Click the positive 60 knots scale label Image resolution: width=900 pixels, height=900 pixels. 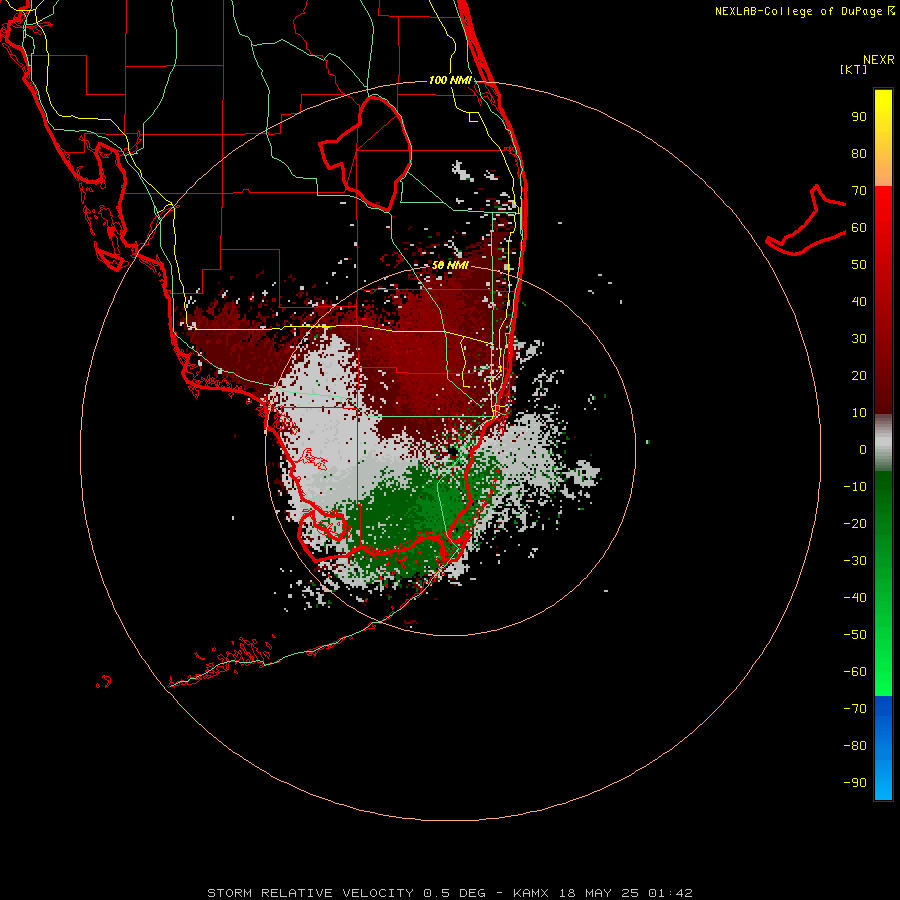859,227
